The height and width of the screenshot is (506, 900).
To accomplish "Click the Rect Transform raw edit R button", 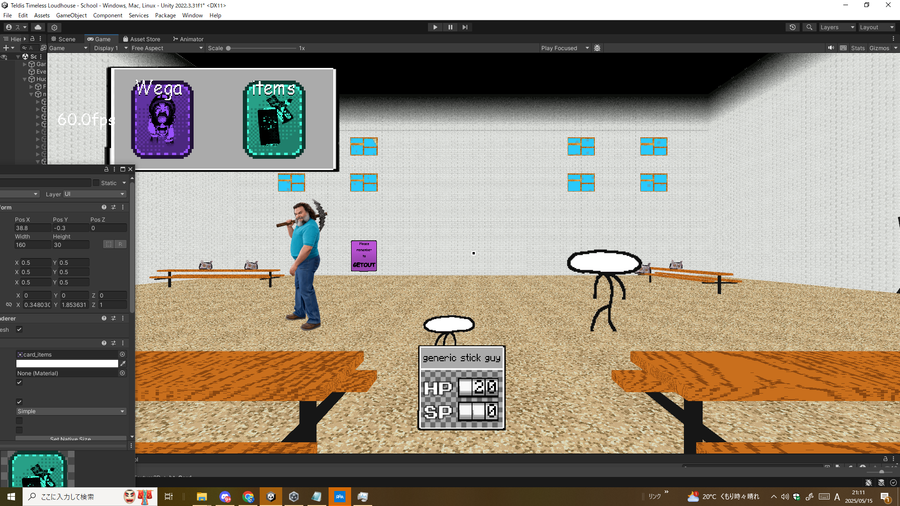I will [120, 244].
